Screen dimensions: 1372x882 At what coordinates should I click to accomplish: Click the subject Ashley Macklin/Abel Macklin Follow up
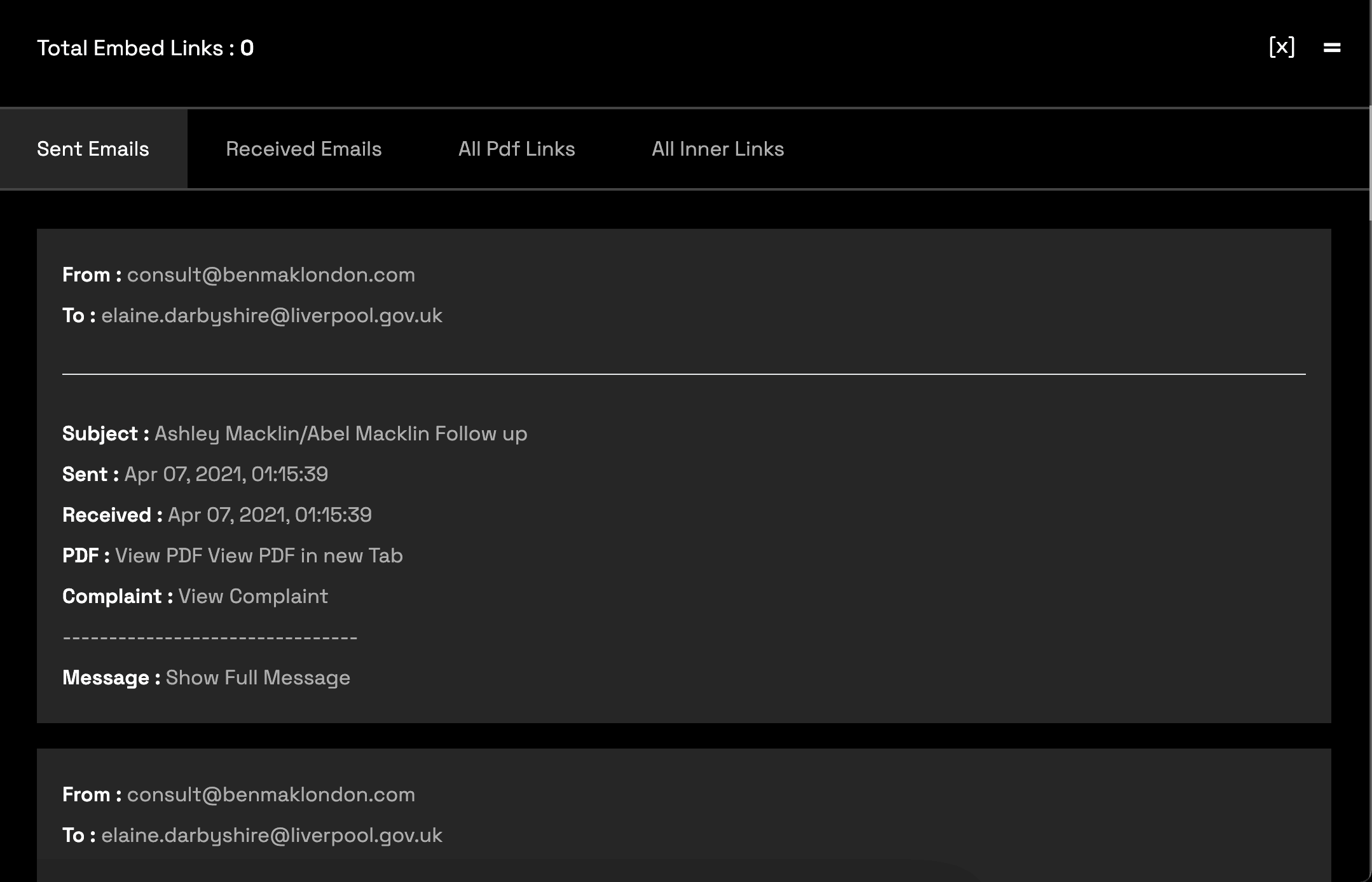pos(341,433)
